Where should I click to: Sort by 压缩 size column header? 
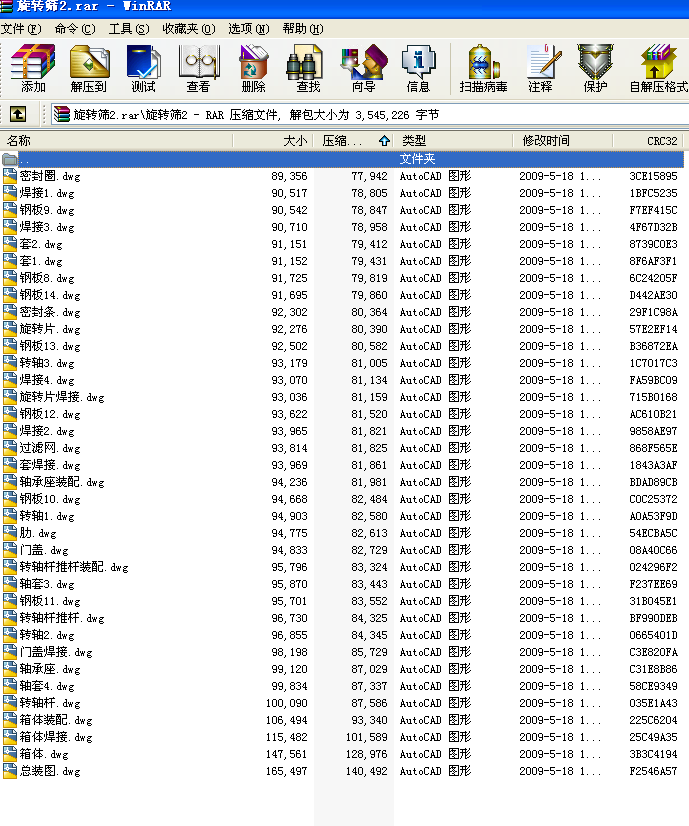pyautogui.click(x=354, y=141)
